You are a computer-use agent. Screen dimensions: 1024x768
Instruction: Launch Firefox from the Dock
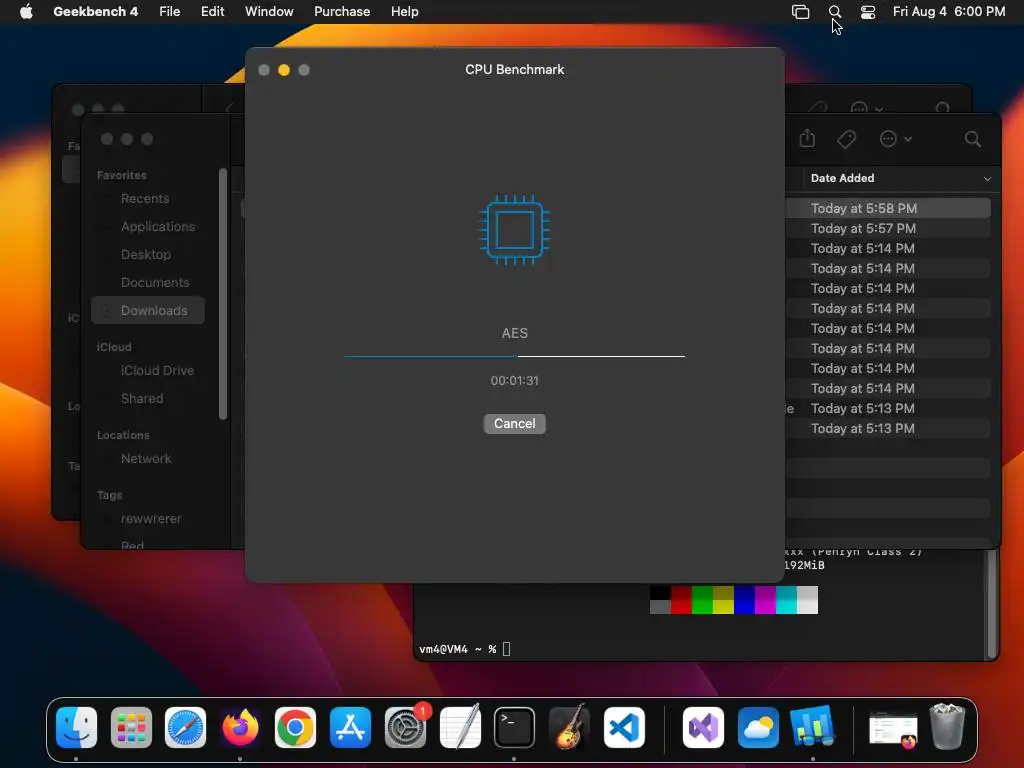tap(240, 728)
